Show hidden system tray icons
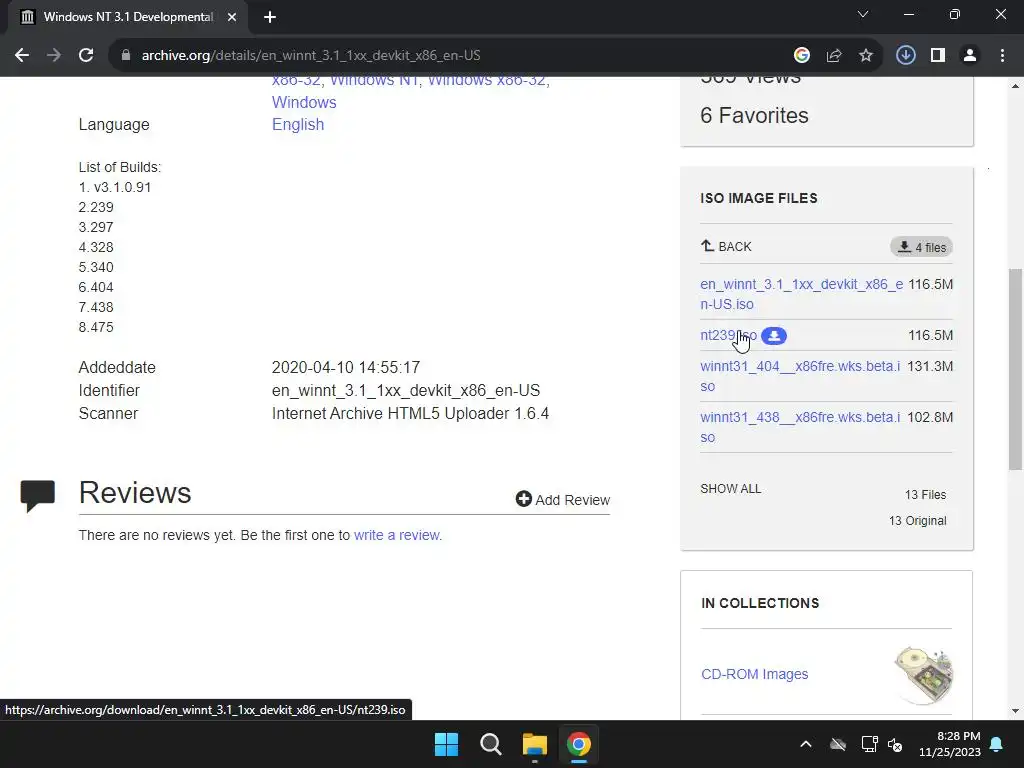This screenshot has height=768, width=1024. (x=806, y=744)
